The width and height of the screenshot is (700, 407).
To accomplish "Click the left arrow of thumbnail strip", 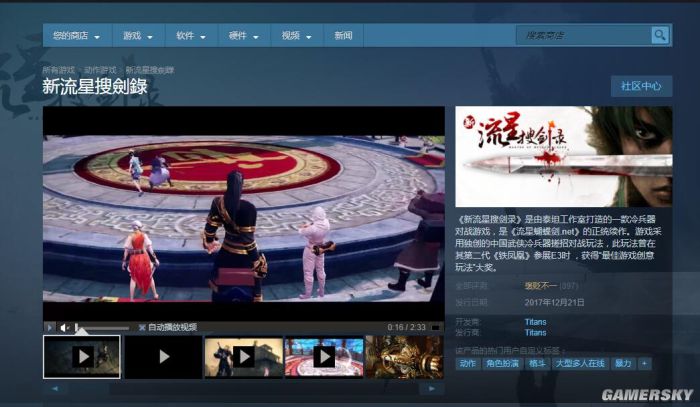I will [55, 389].
